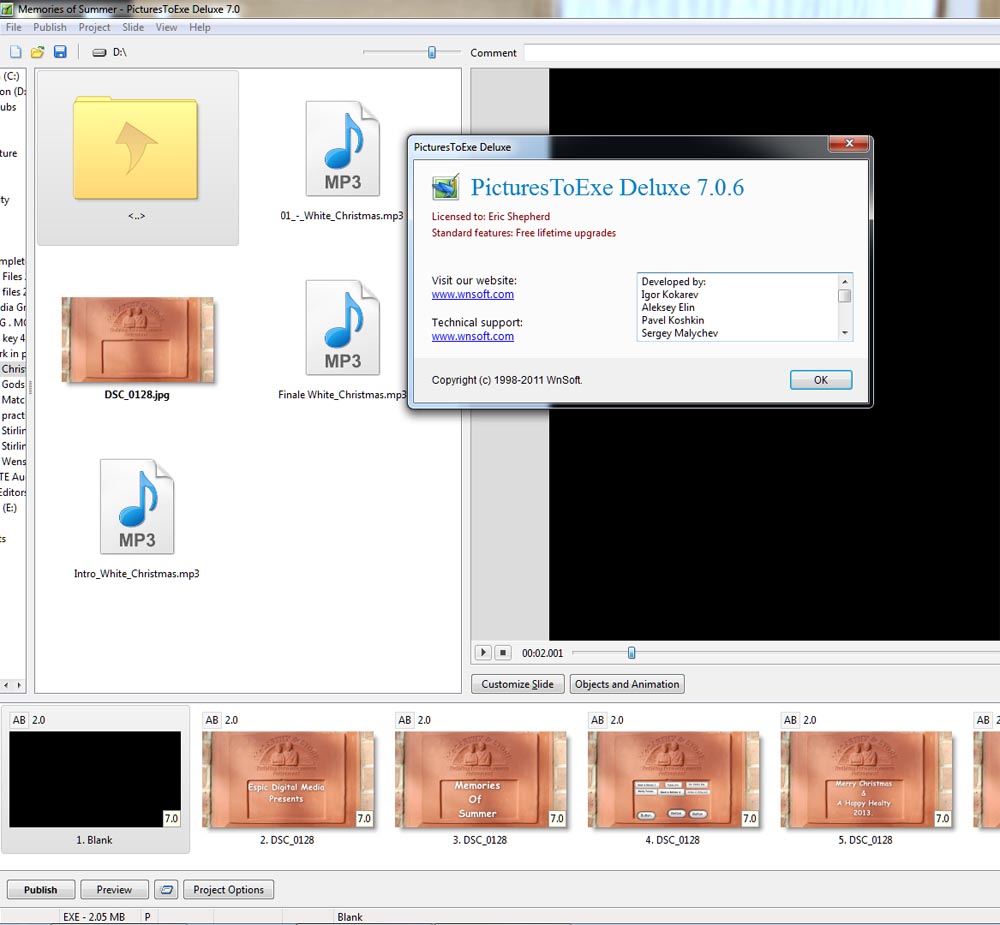Click OK in the About dialog

click(x=820, y=380)
